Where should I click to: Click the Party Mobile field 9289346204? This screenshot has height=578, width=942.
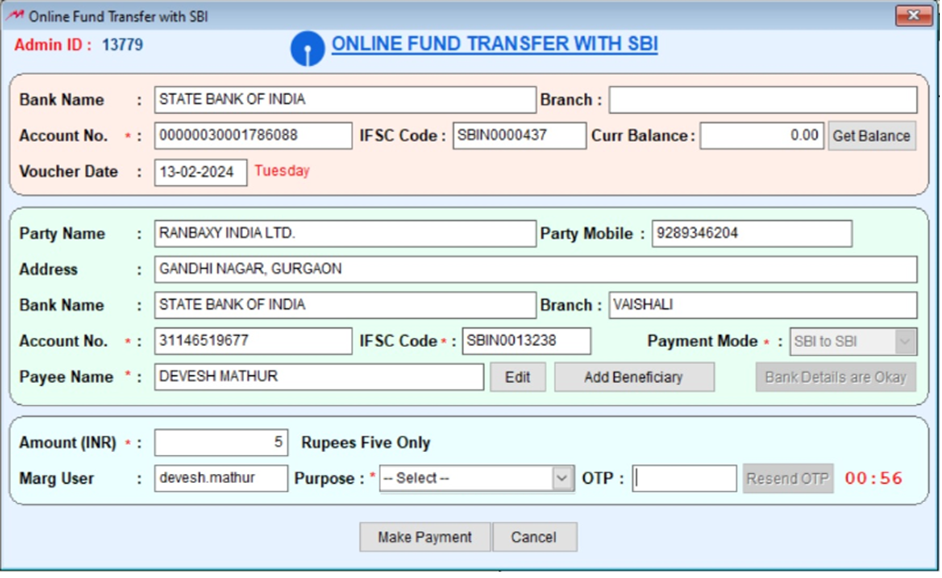click(752, 233)
